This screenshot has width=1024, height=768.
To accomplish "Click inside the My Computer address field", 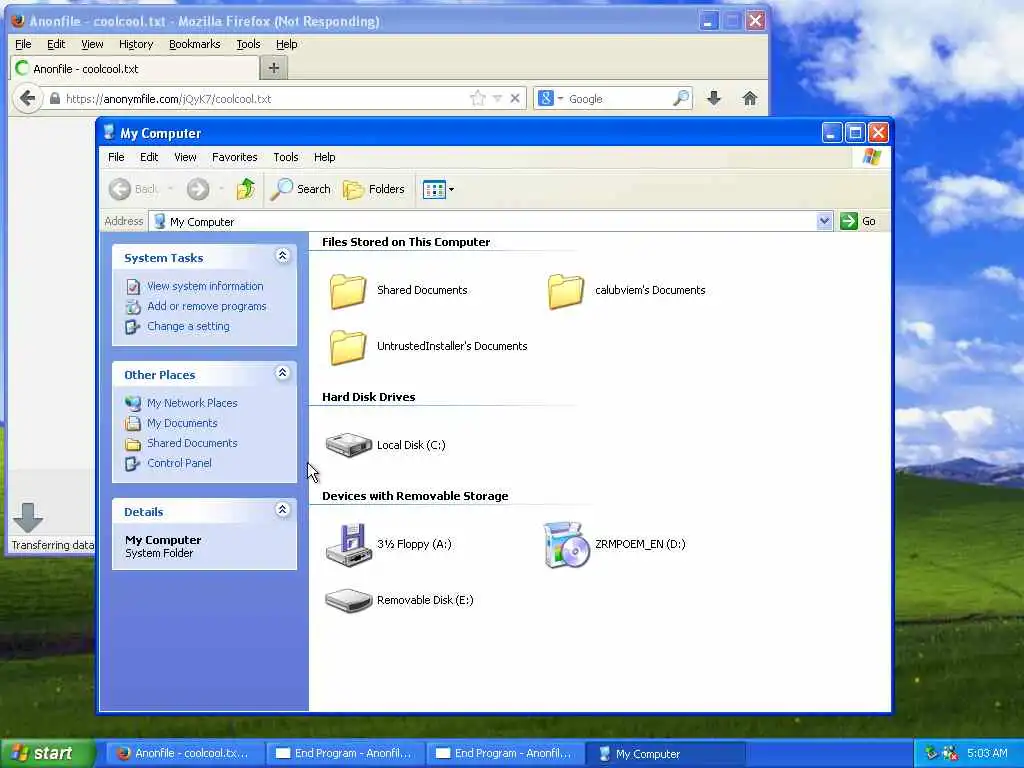I will (x=483, y=221).
